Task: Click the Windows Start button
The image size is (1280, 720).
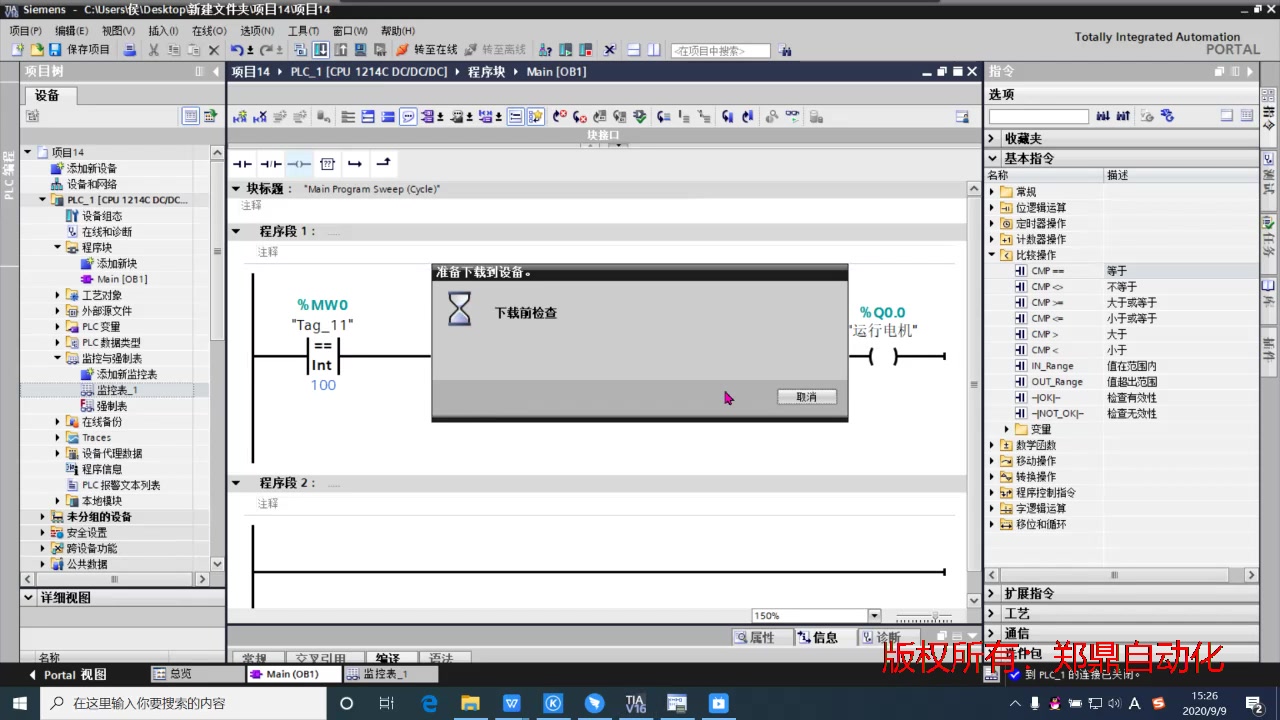Action: point(19,703)
